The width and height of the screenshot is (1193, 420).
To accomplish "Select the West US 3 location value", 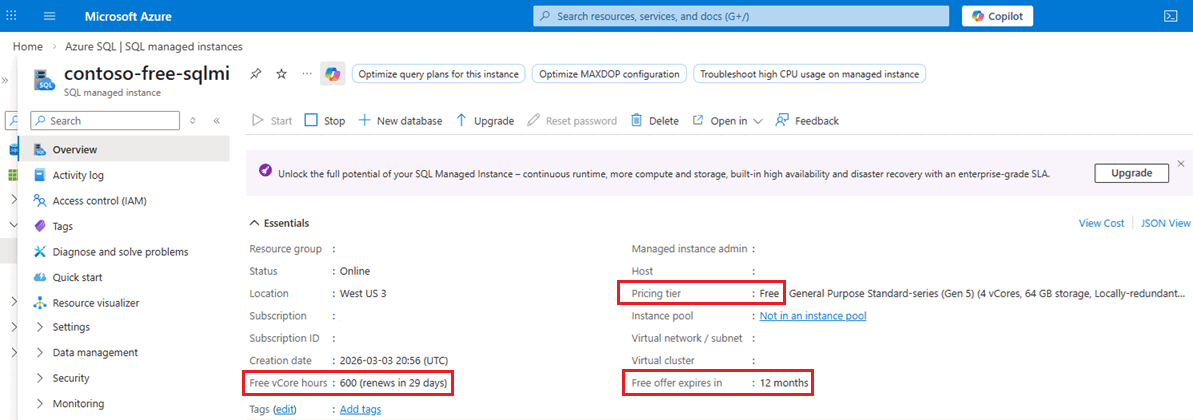I will 363,293.
